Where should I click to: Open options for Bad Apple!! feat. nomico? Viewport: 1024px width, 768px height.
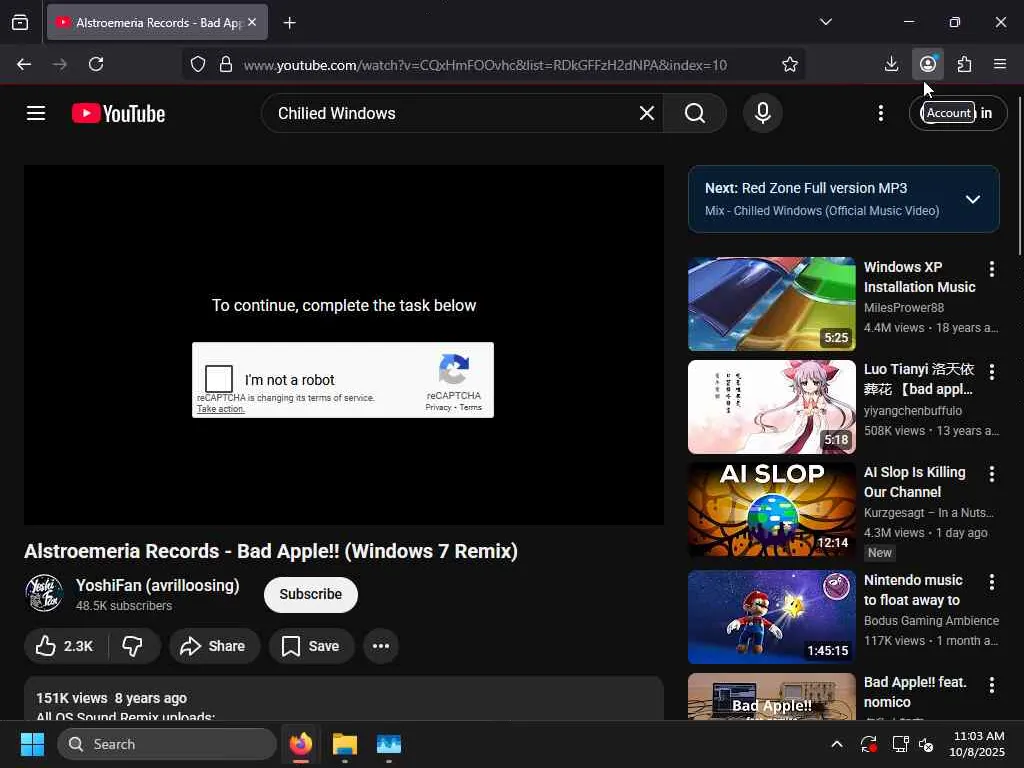991,684
